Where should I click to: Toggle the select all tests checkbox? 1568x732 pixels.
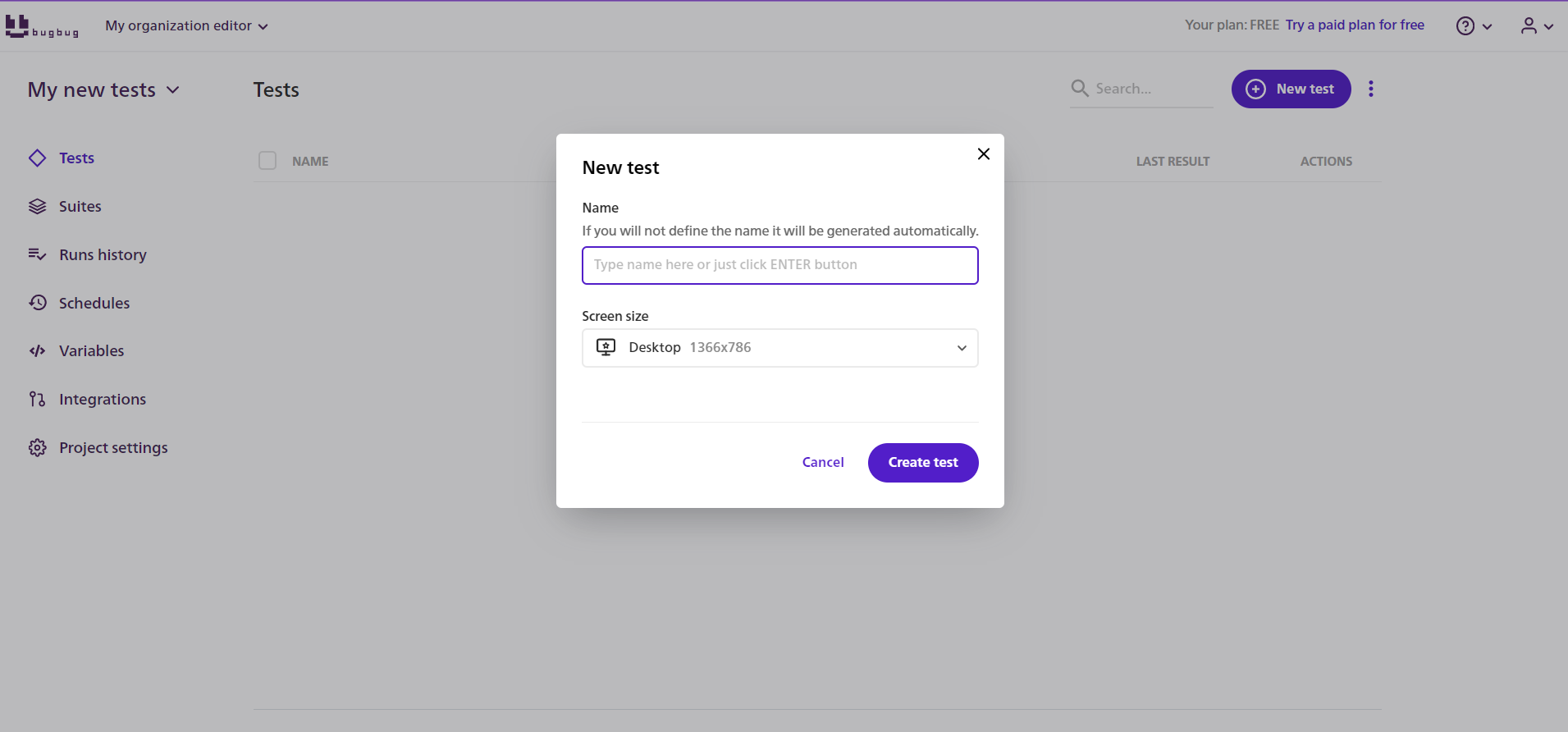[267, 161]
